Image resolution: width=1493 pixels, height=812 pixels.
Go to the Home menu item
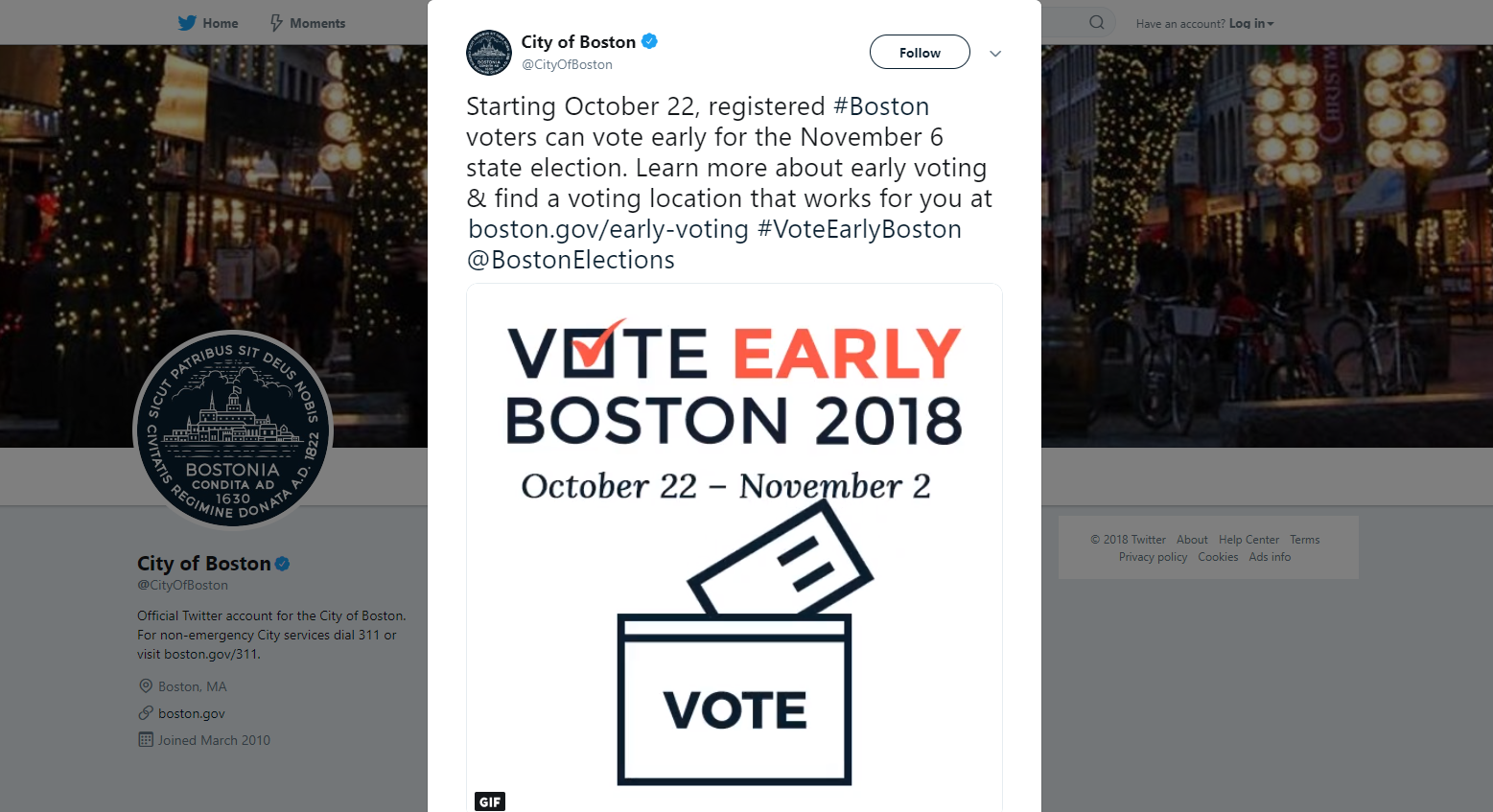click(221, 23)
